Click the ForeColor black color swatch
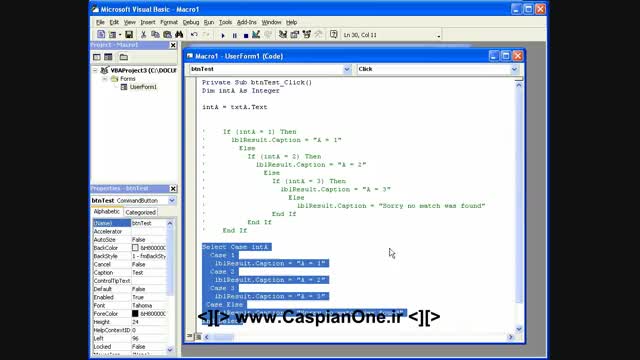This screenshot has width=640, height=360. pos(135,313)
